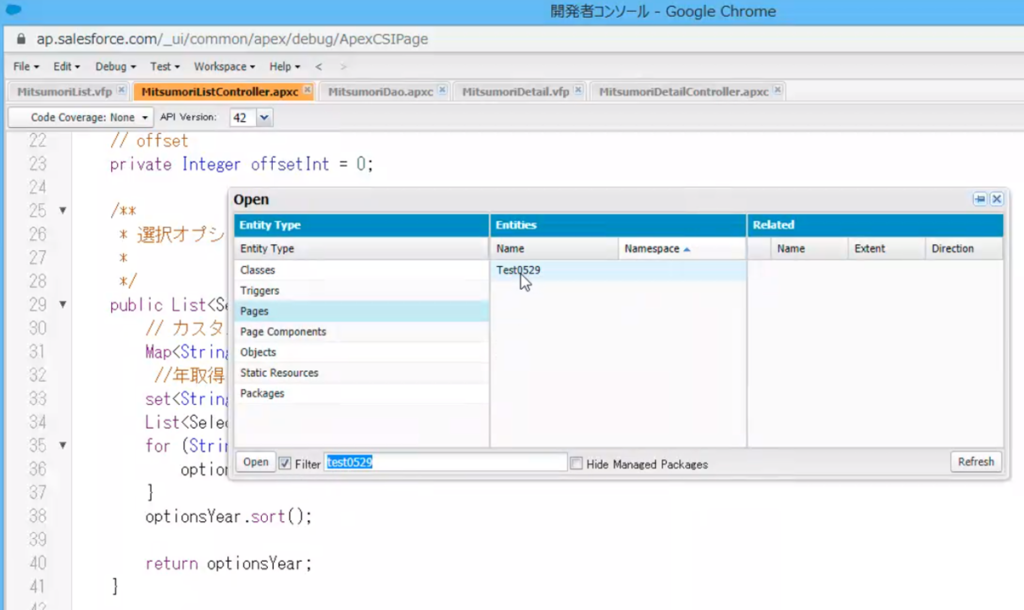Click the Open button in dialog
Viewport: 1024px width, 610px height.
(x=255, y=462)
